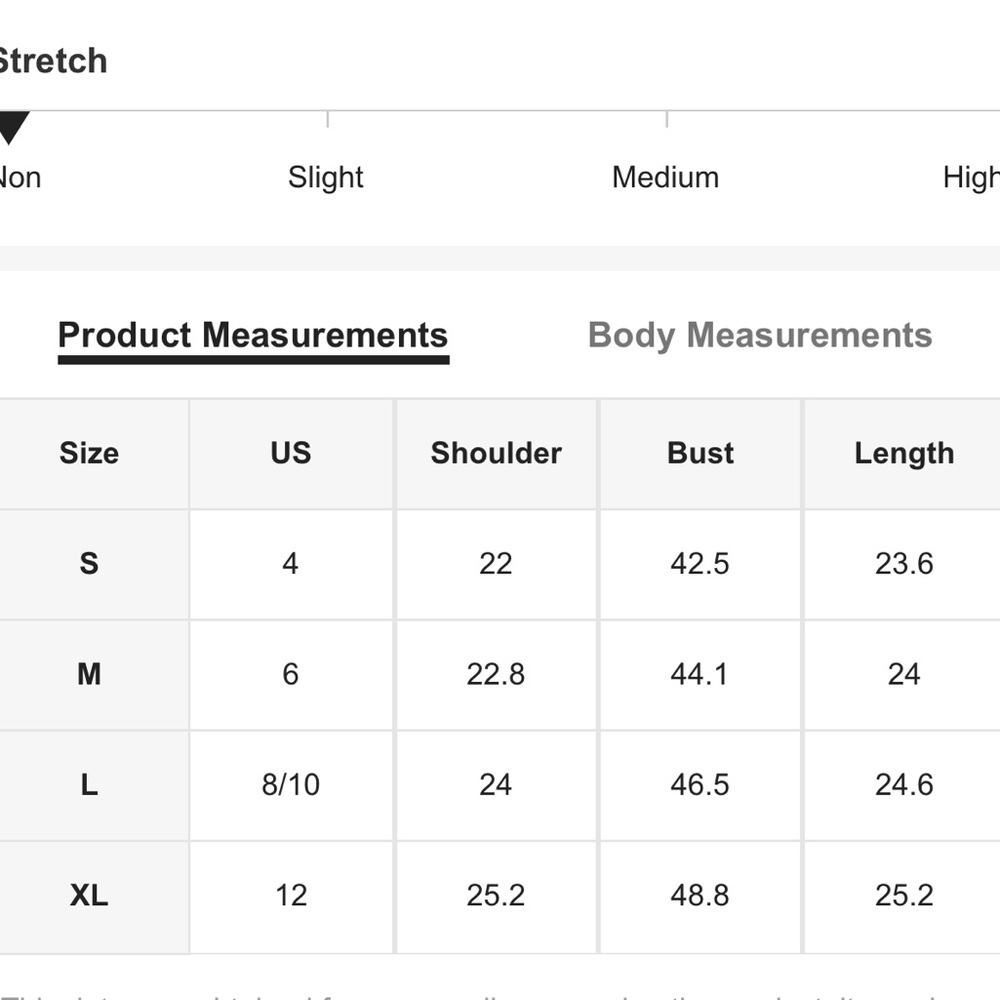Click the 22.8 shoulder measurement cell
The width and height of the screenshot is (1000, 1000).
click(496, 674)
